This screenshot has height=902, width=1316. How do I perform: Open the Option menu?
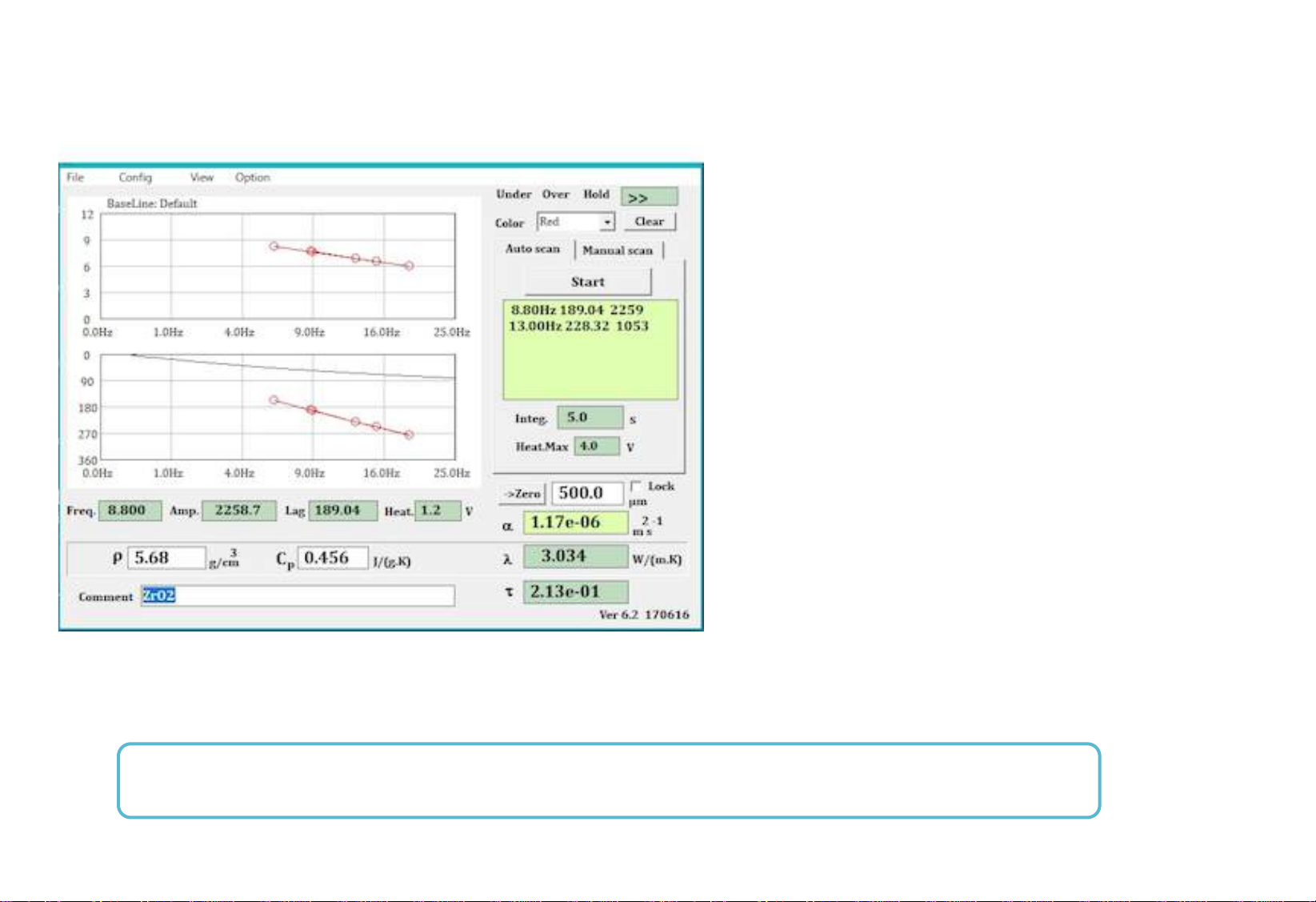point(253,178)
